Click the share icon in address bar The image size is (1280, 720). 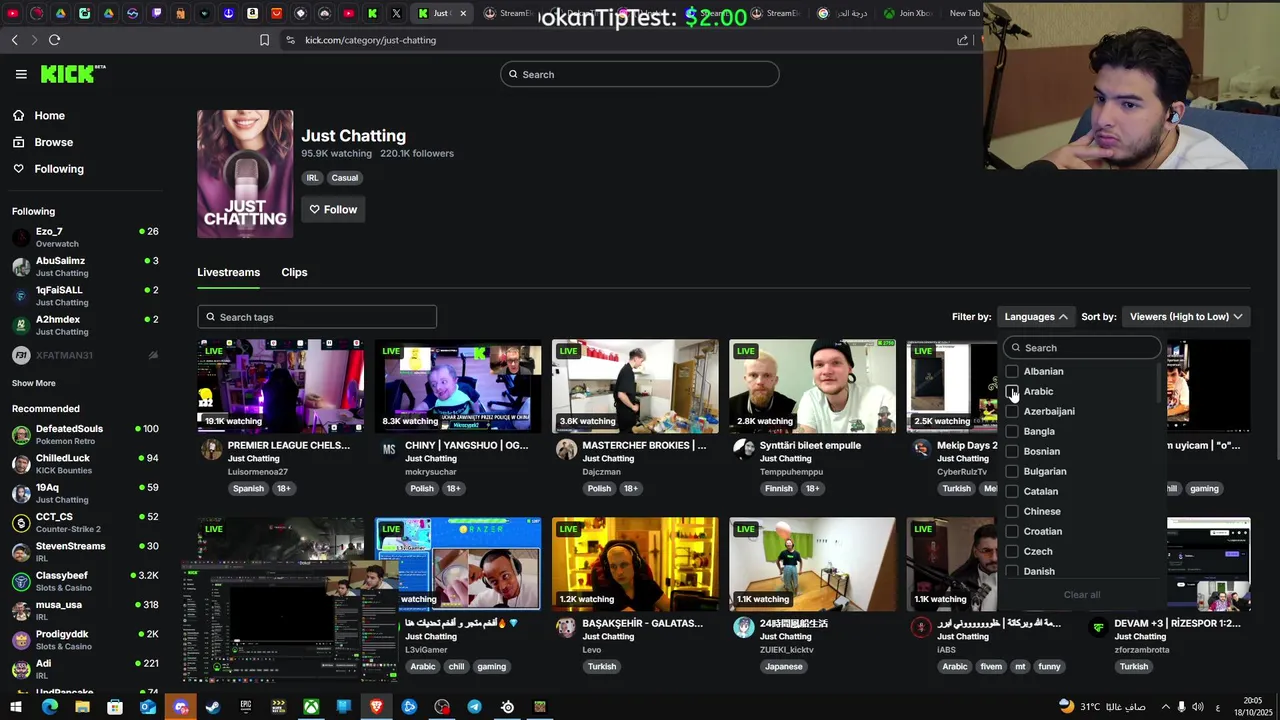[963, 40]
